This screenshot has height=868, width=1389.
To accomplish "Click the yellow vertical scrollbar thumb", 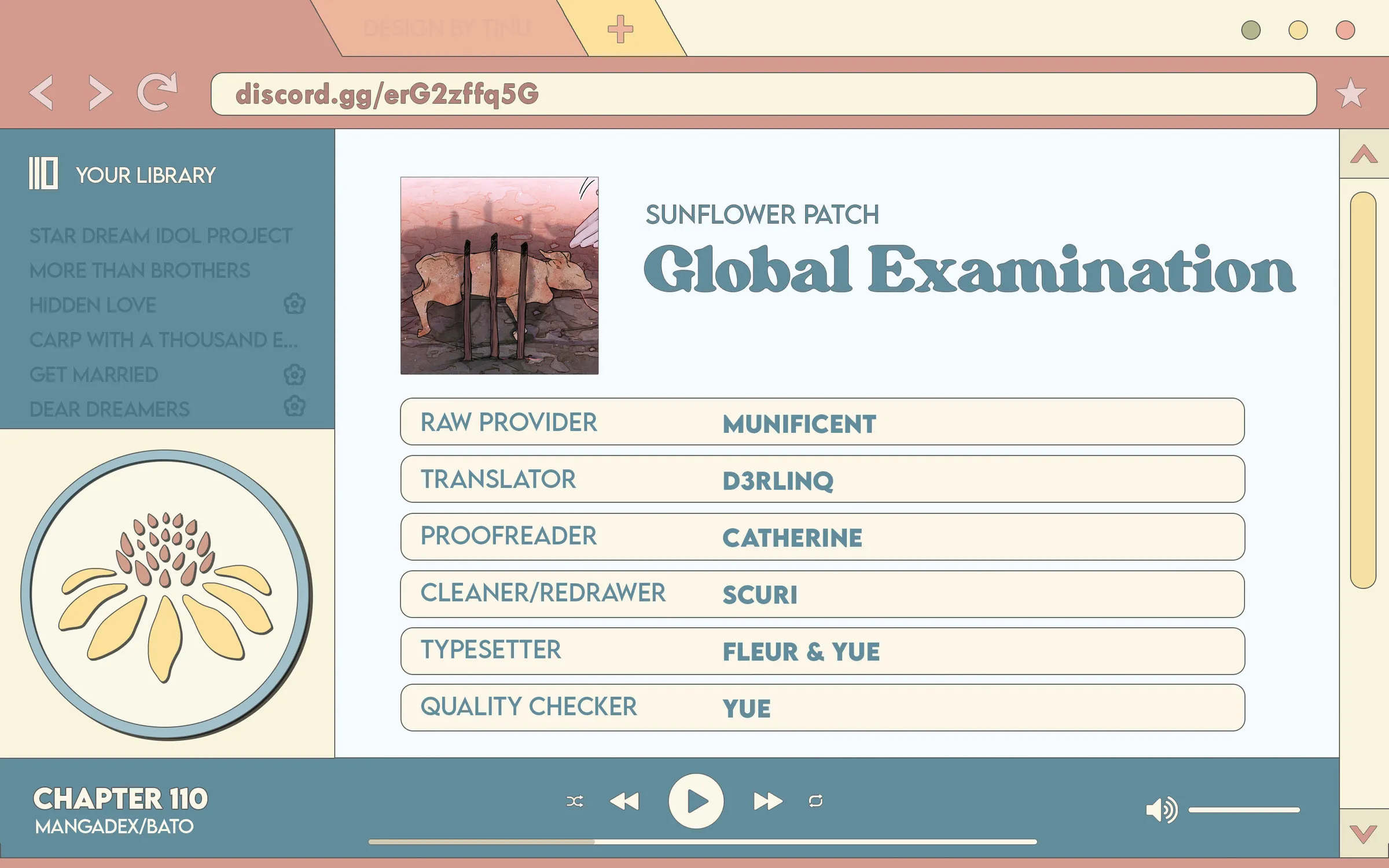I will [x=1363, y=390].
